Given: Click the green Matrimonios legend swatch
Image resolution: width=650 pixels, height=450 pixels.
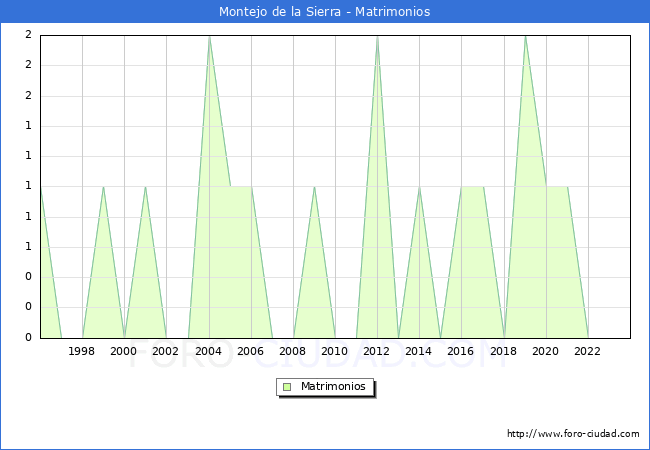Looking at the screenshot, I should [x=287, y=387].
